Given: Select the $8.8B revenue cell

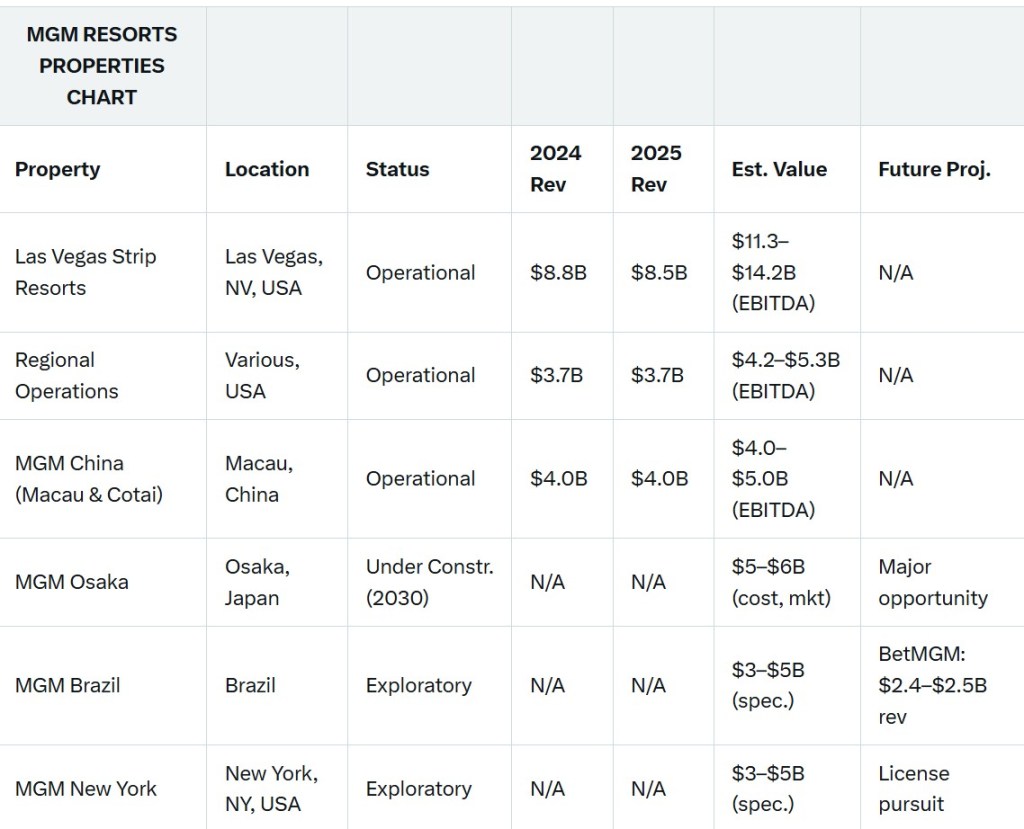Looking at the screenshot, I should click(558, 272).
